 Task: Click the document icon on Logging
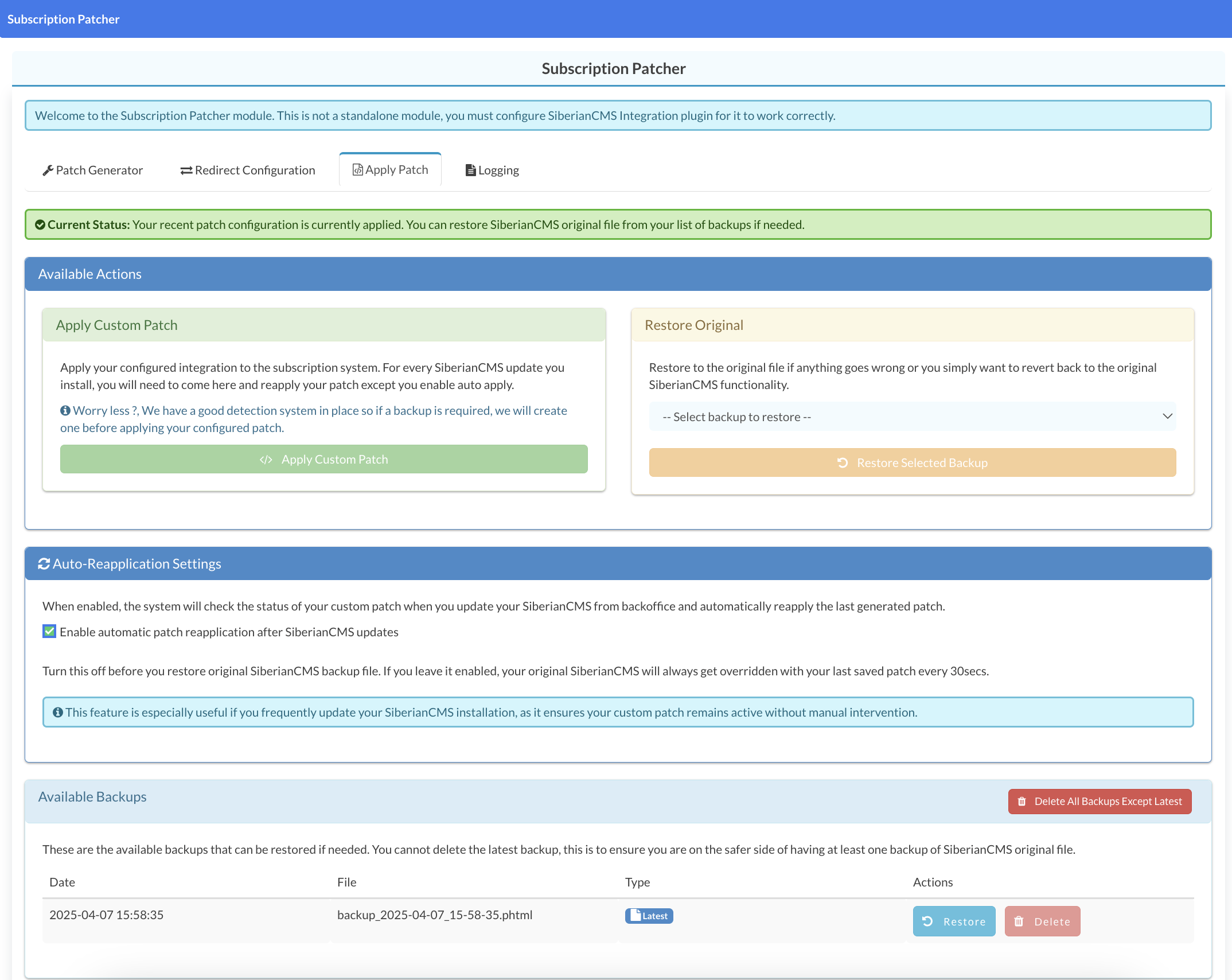pos(470,170)
